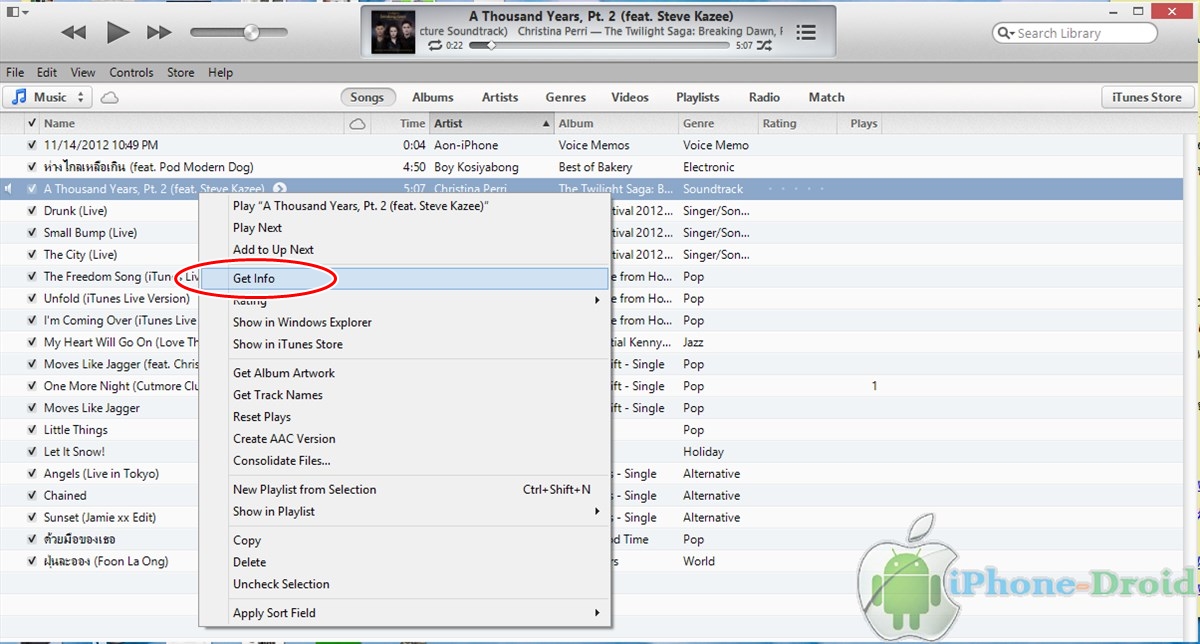Toggle the repeat icon in now playing
The image size is (1200, 644).
point(436,46)
